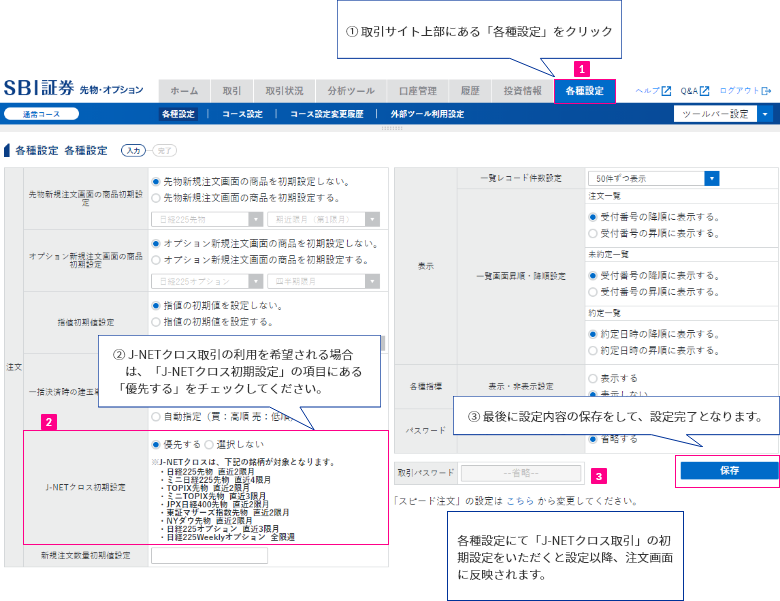The image size is (780, 601).
Task: Select 優先する for J-NETクロス
Action: click(x=156, y=444)
